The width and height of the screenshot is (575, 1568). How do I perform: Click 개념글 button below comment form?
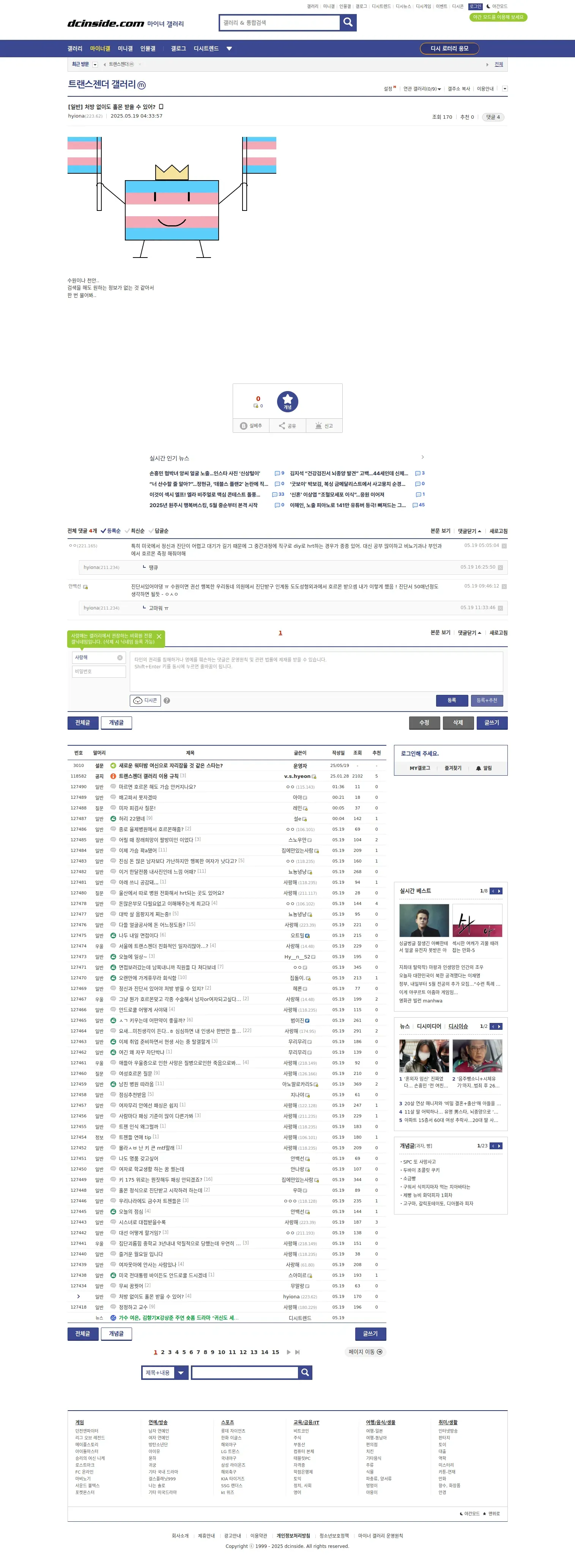(x=116, y=723)
